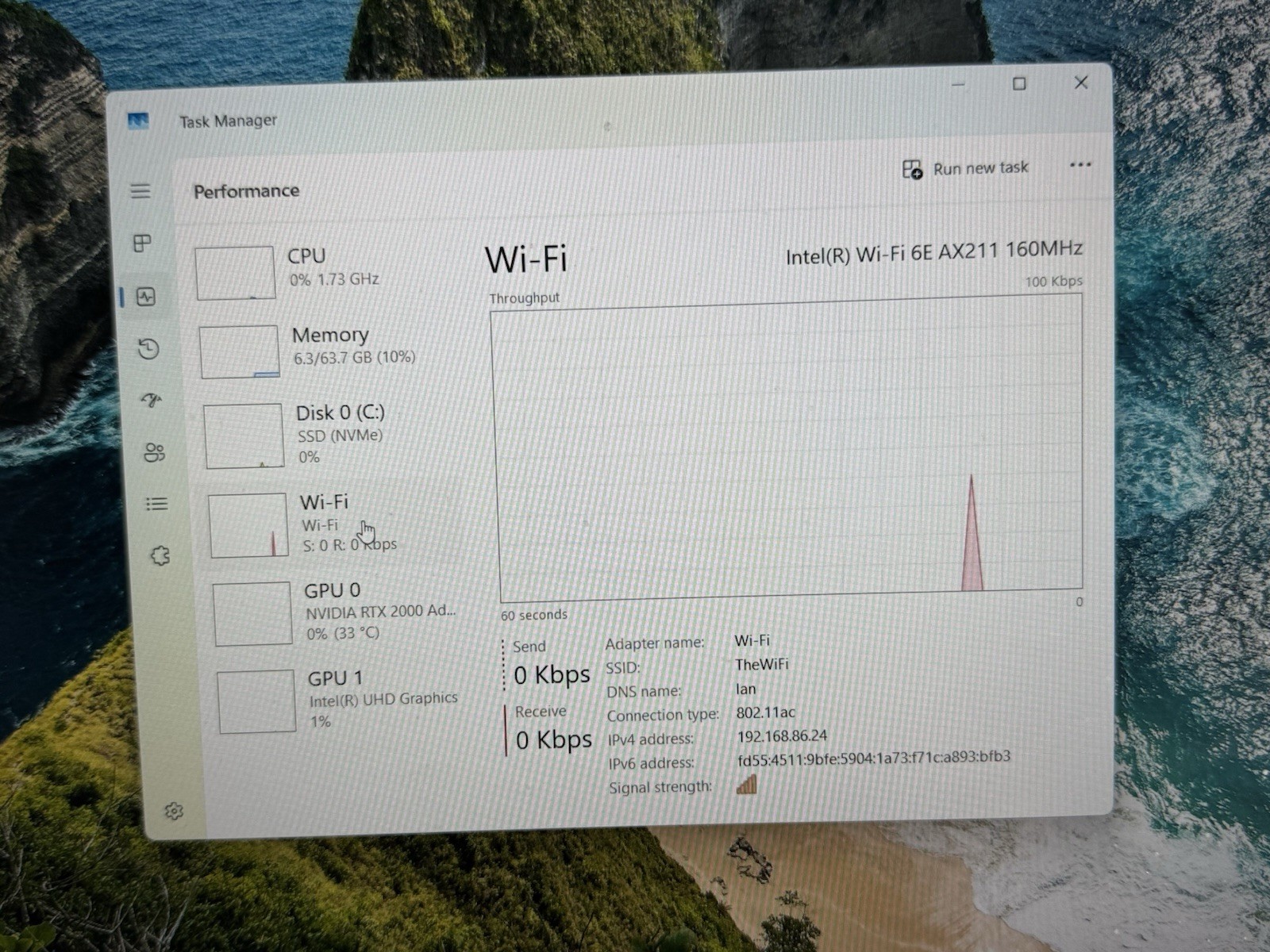The width and height of the screenshot is (1270, 952).
Task: Open Task Manager settings gear
Action: pyautogui.click(x=174, y=811)
